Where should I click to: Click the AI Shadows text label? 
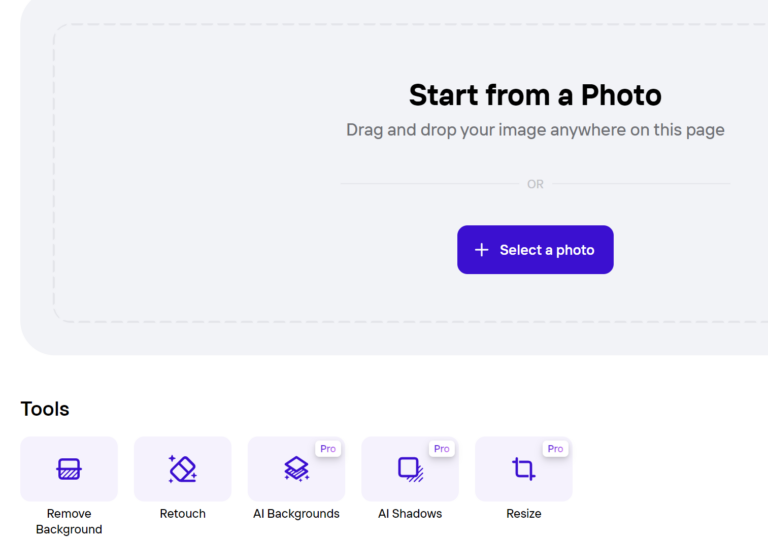(x=410, y=513)
